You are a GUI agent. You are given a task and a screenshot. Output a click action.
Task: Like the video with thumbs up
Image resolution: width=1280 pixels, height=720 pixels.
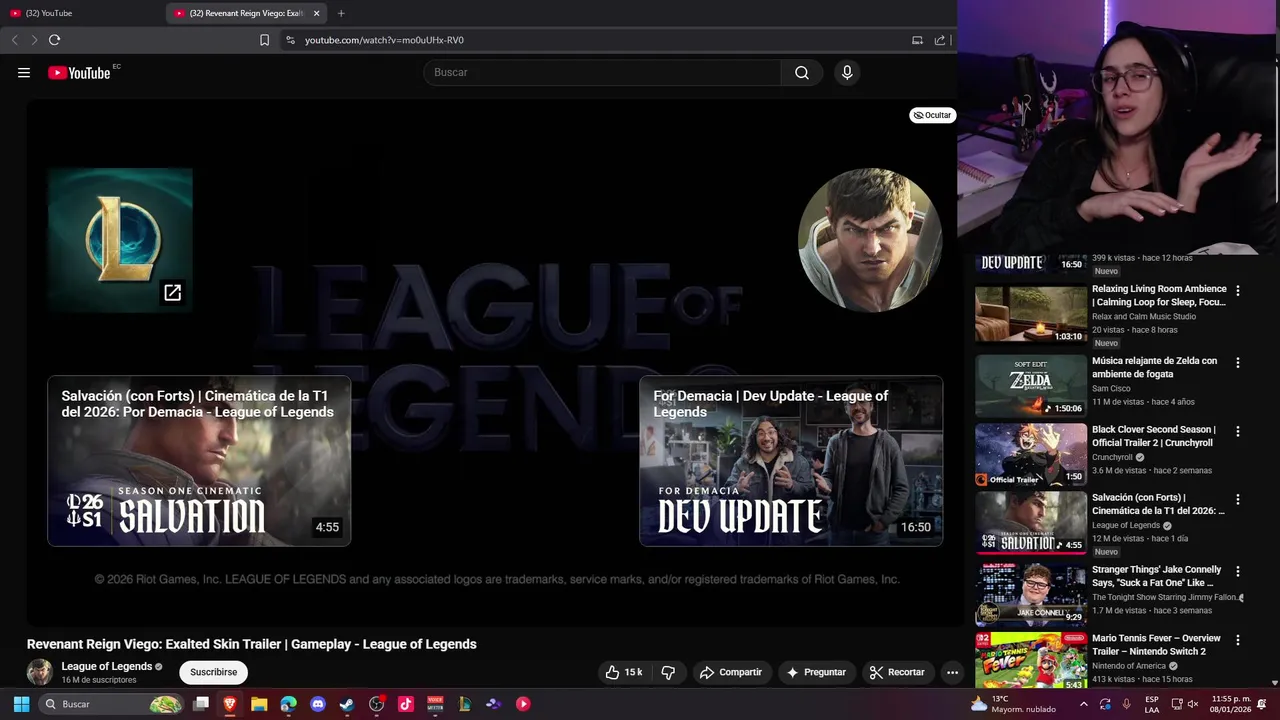[x=624, y=672]
